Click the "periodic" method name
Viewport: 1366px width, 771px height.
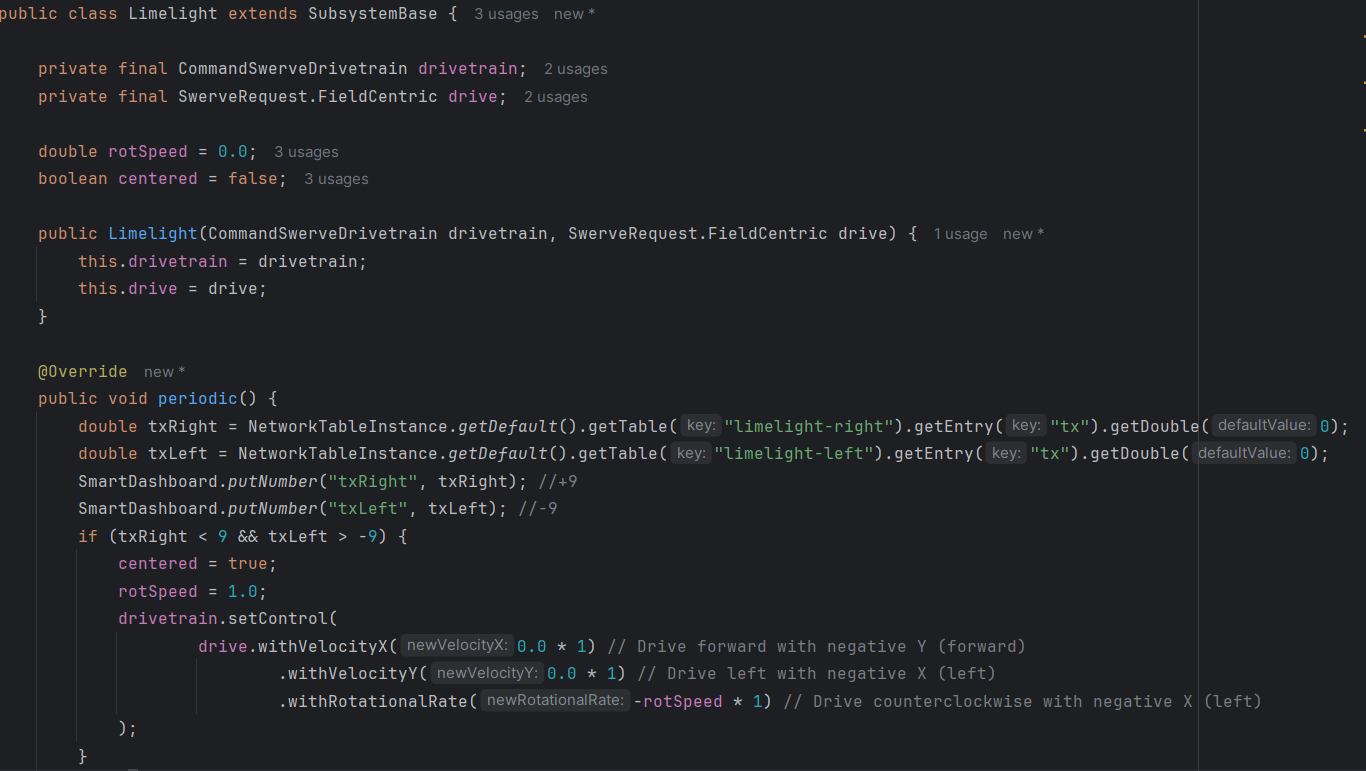click(x=198, y=399)
